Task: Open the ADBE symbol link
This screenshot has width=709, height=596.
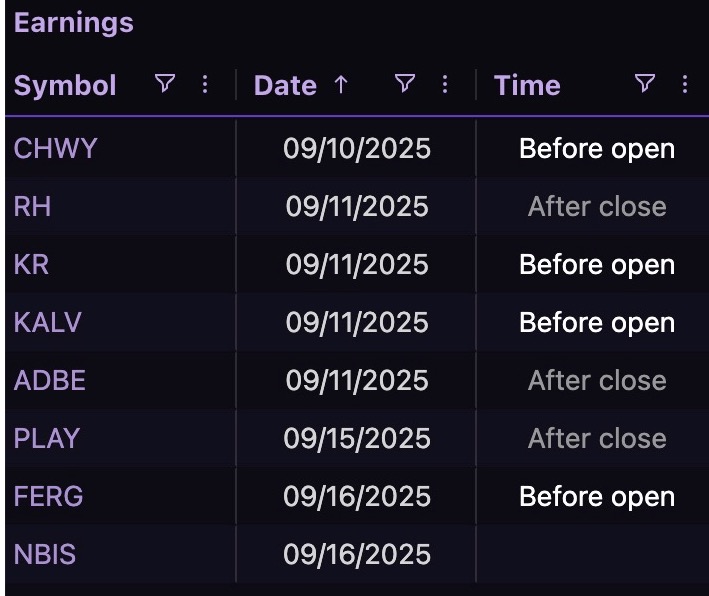Action: pos(50,380)
